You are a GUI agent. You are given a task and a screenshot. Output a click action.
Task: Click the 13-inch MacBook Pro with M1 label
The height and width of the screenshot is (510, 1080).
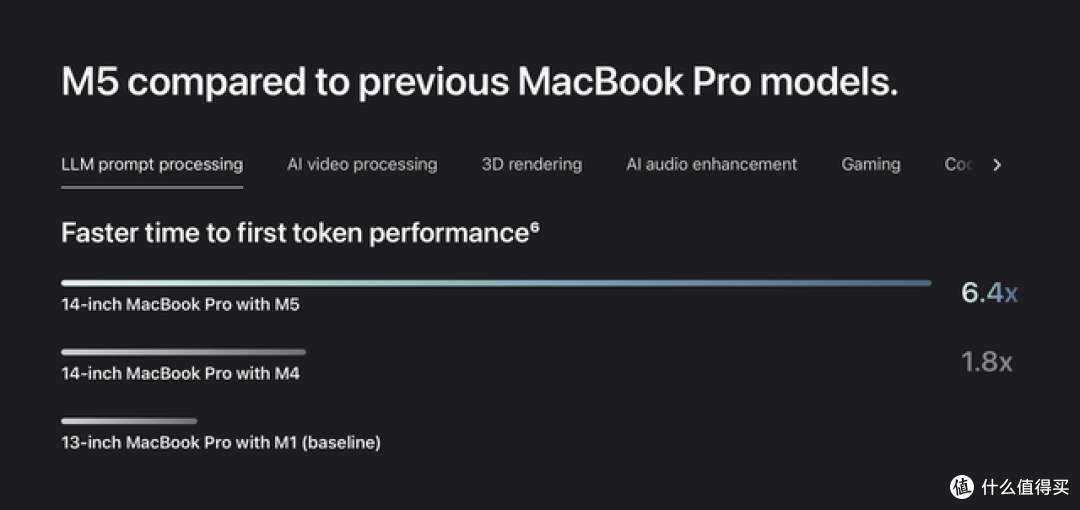point(220,442)
